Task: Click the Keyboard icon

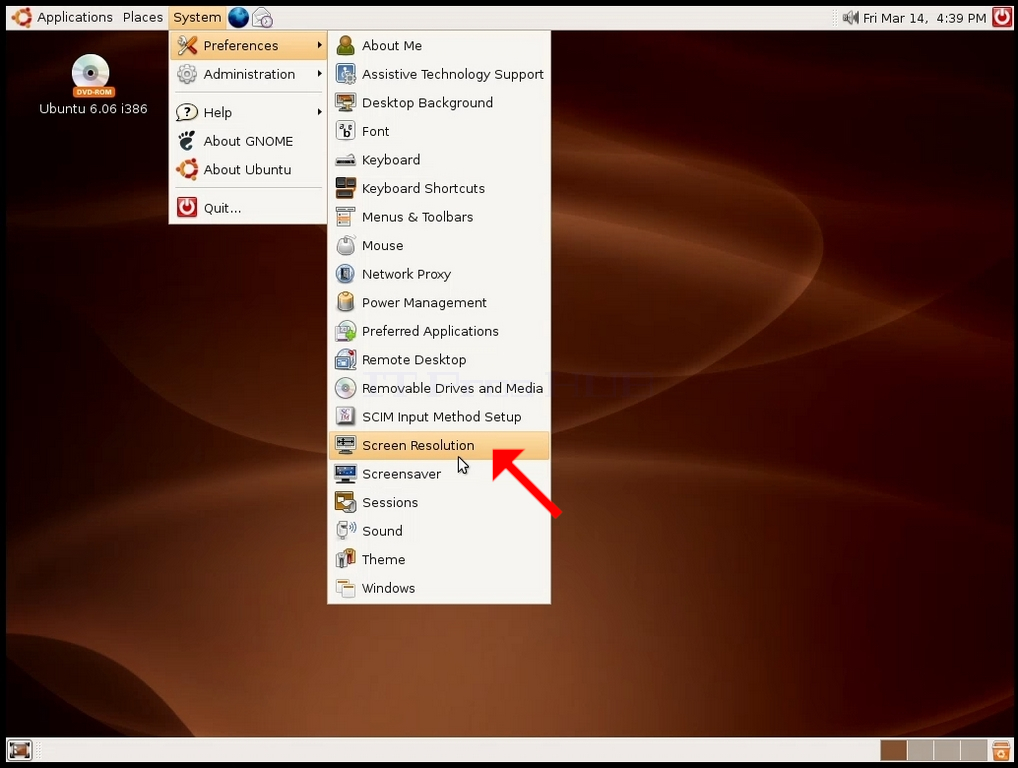Action: (345, 160)
